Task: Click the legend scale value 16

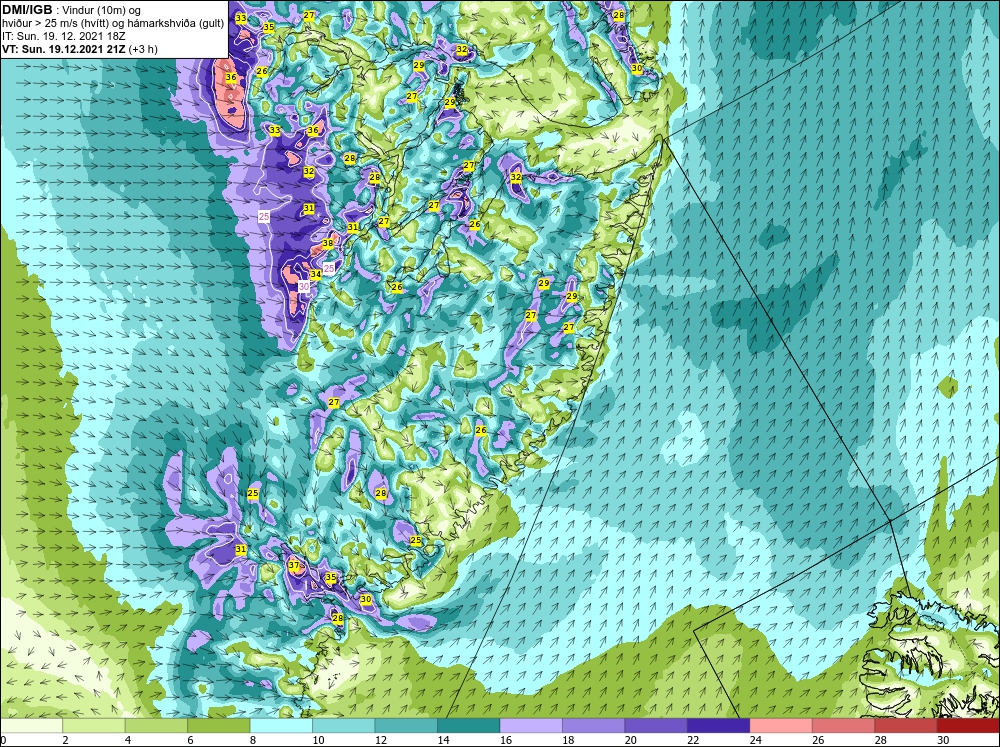Action: 505,740
